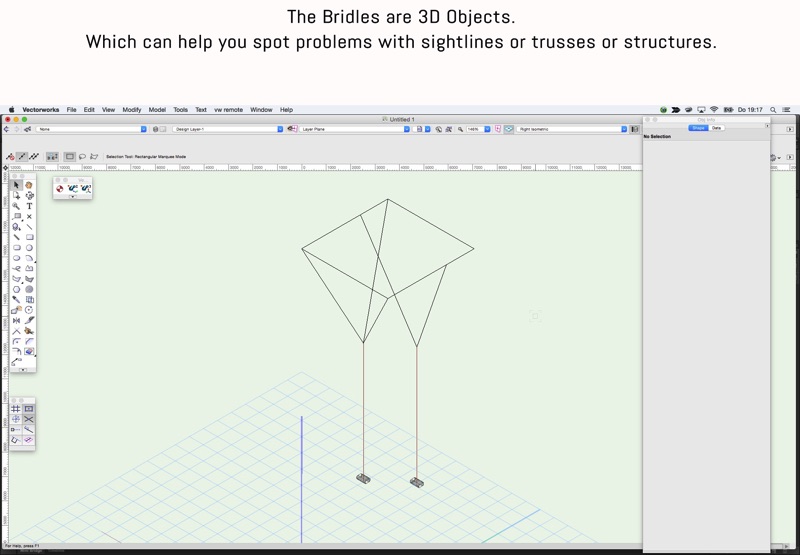Choose the Zoom magnifier tool

point(16,206)
